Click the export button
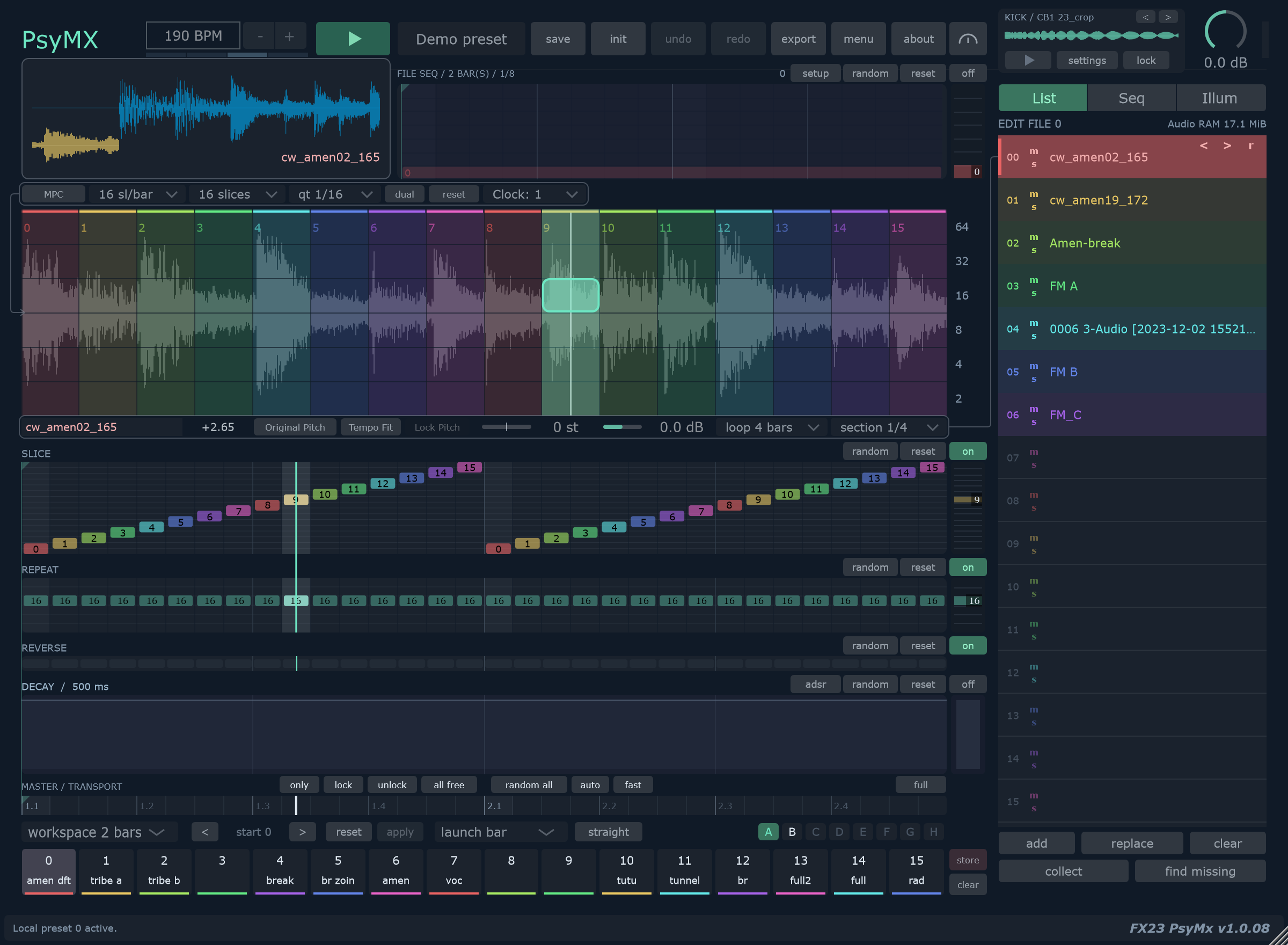1288x945 pixels. tap(798, 39)
